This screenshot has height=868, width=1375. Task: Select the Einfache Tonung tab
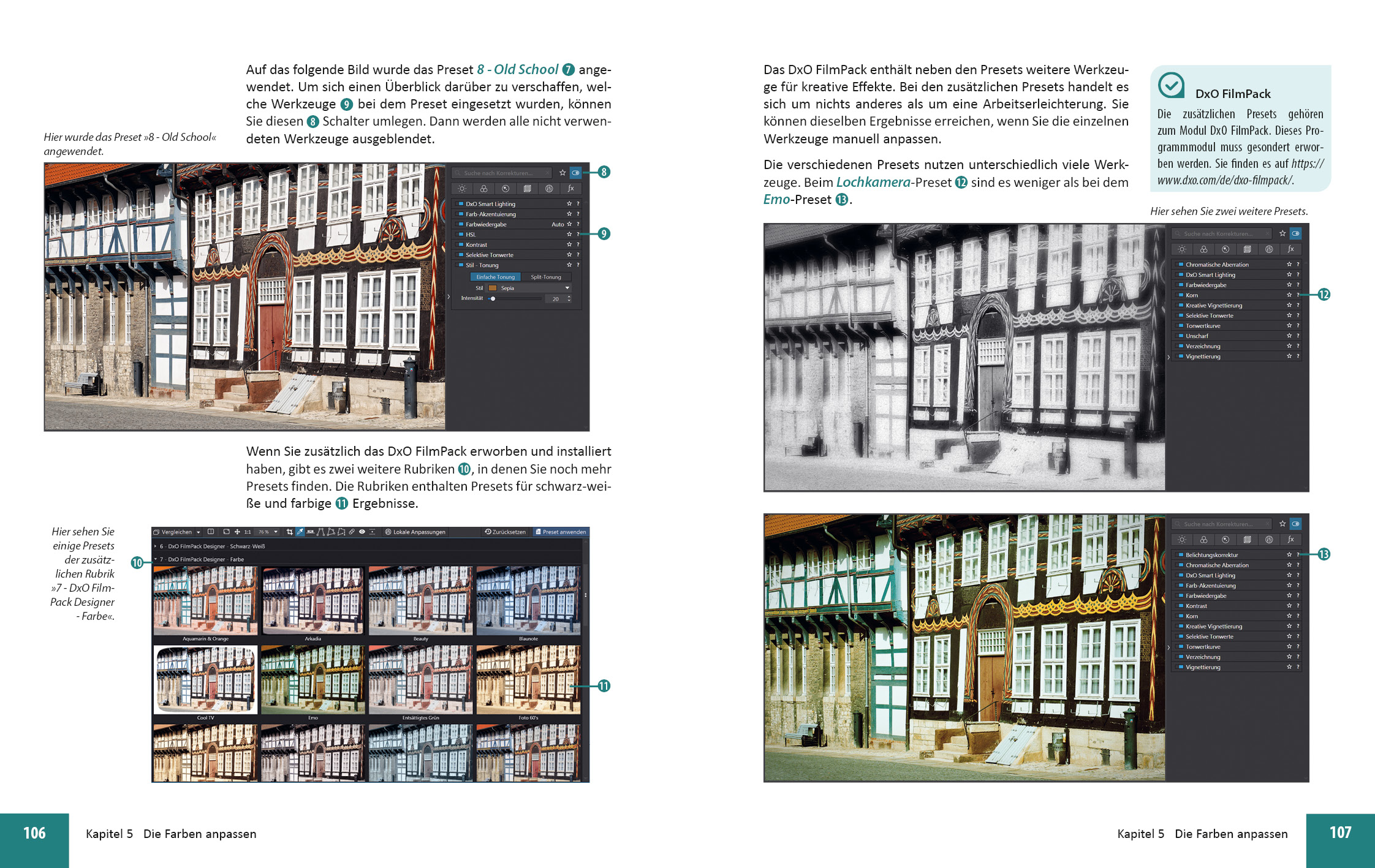click(495, 277)
